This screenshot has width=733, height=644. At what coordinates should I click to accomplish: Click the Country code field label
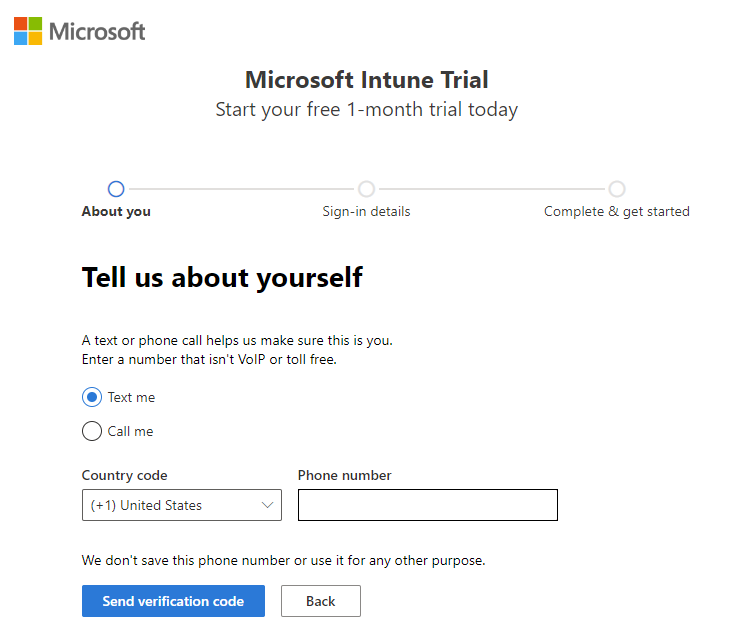tap(124, 475)
